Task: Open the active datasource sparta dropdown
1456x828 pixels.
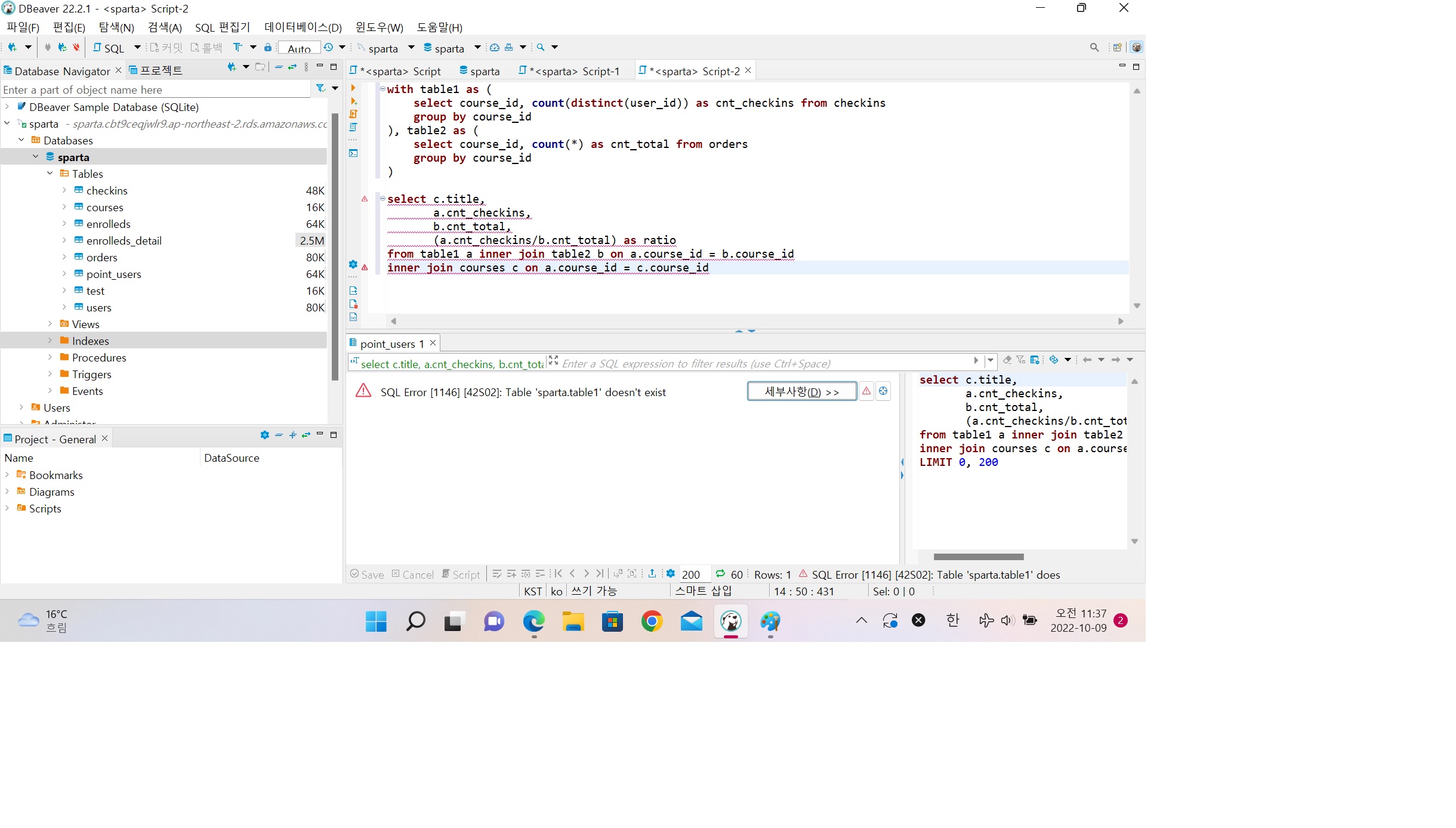Action: tap(411, 47)
